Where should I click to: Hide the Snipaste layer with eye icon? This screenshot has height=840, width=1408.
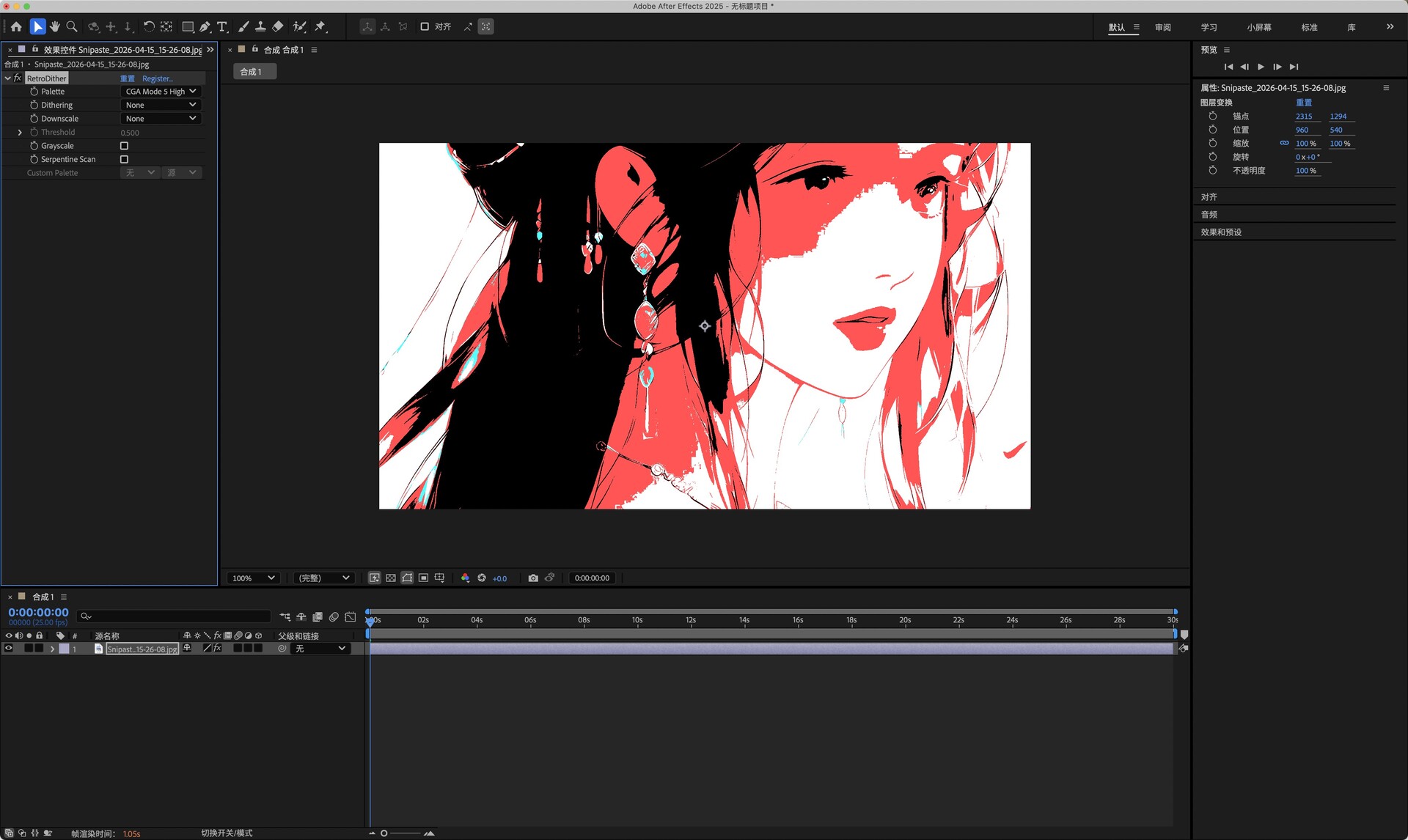[x=9, y=649]
